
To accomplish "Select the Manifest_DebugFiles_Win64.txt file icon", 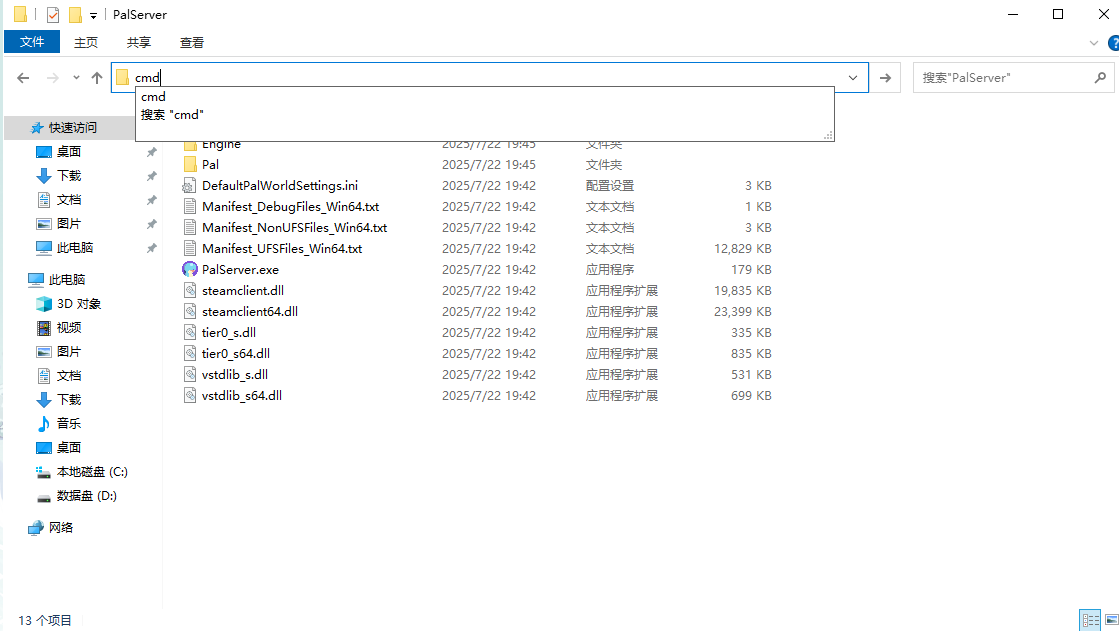I will coord(189,207).
